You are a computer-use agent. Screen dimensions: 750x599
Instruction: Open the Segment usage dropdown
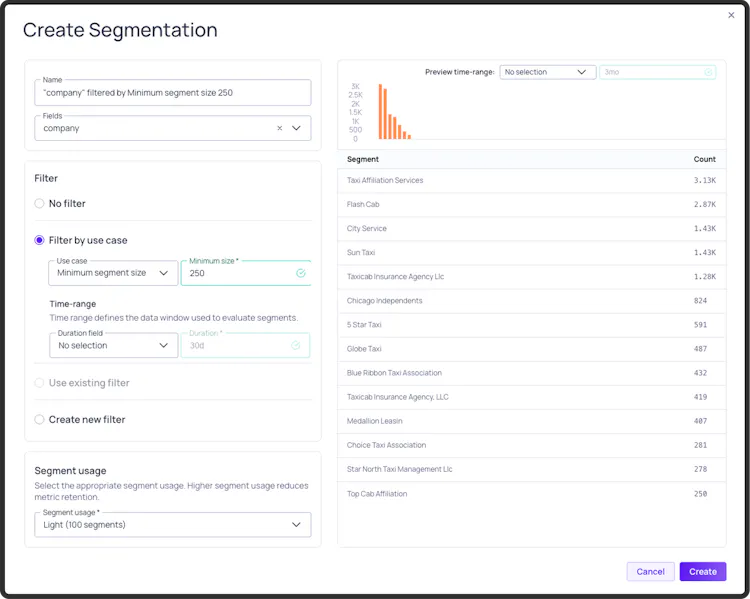pyautogui.click(x=173, y=525)
